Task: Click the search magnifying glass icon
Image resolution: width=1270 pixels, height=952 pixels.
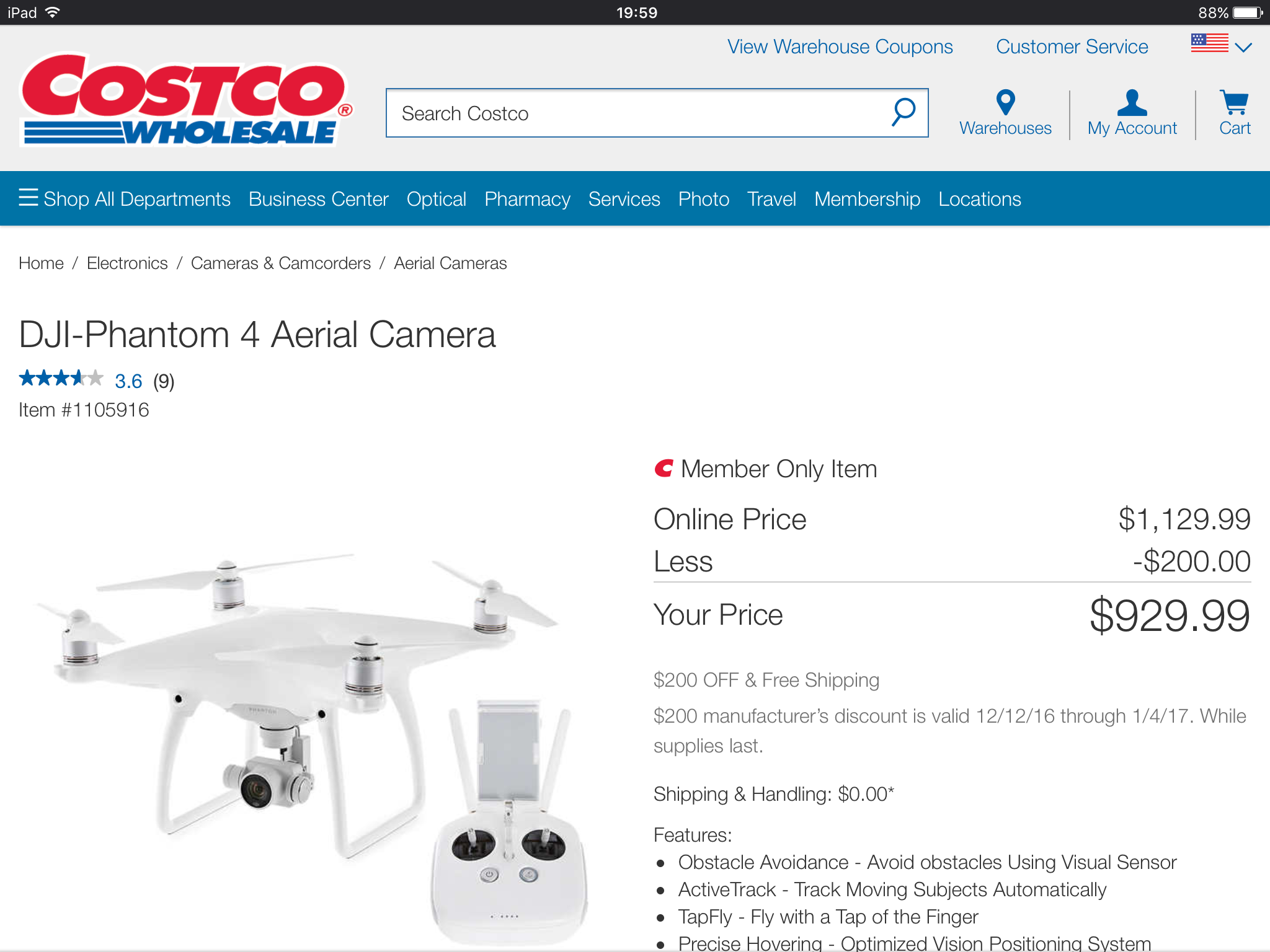Action: 904,112
